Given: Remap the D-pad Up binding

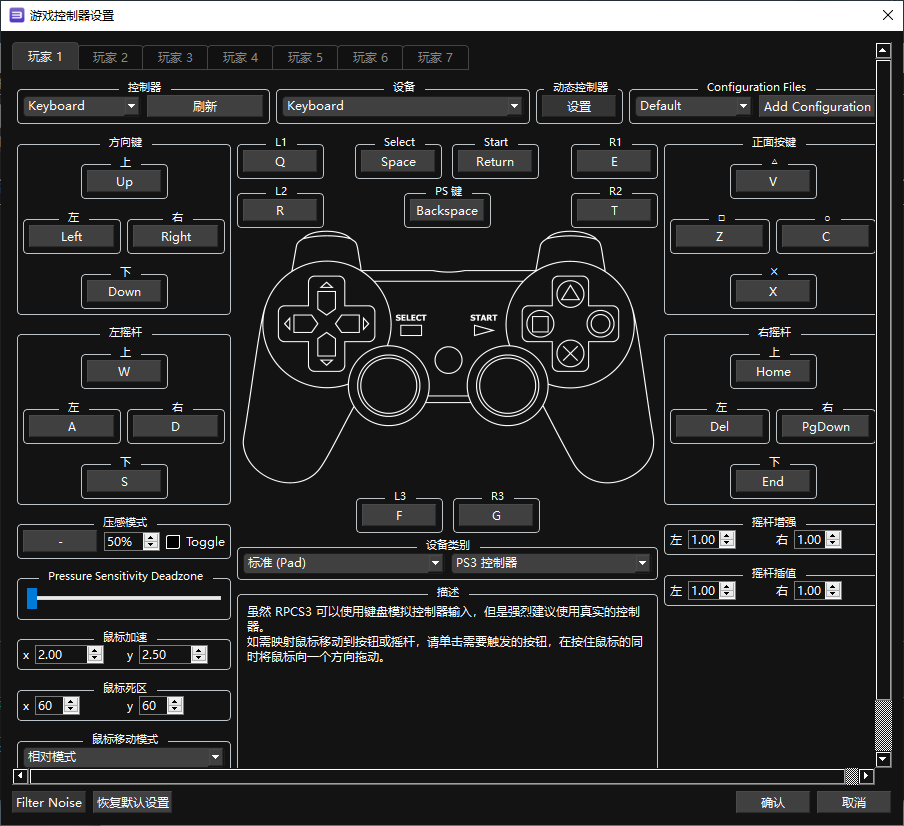Looking at the screenshot, I should click(x=125, y=182).
